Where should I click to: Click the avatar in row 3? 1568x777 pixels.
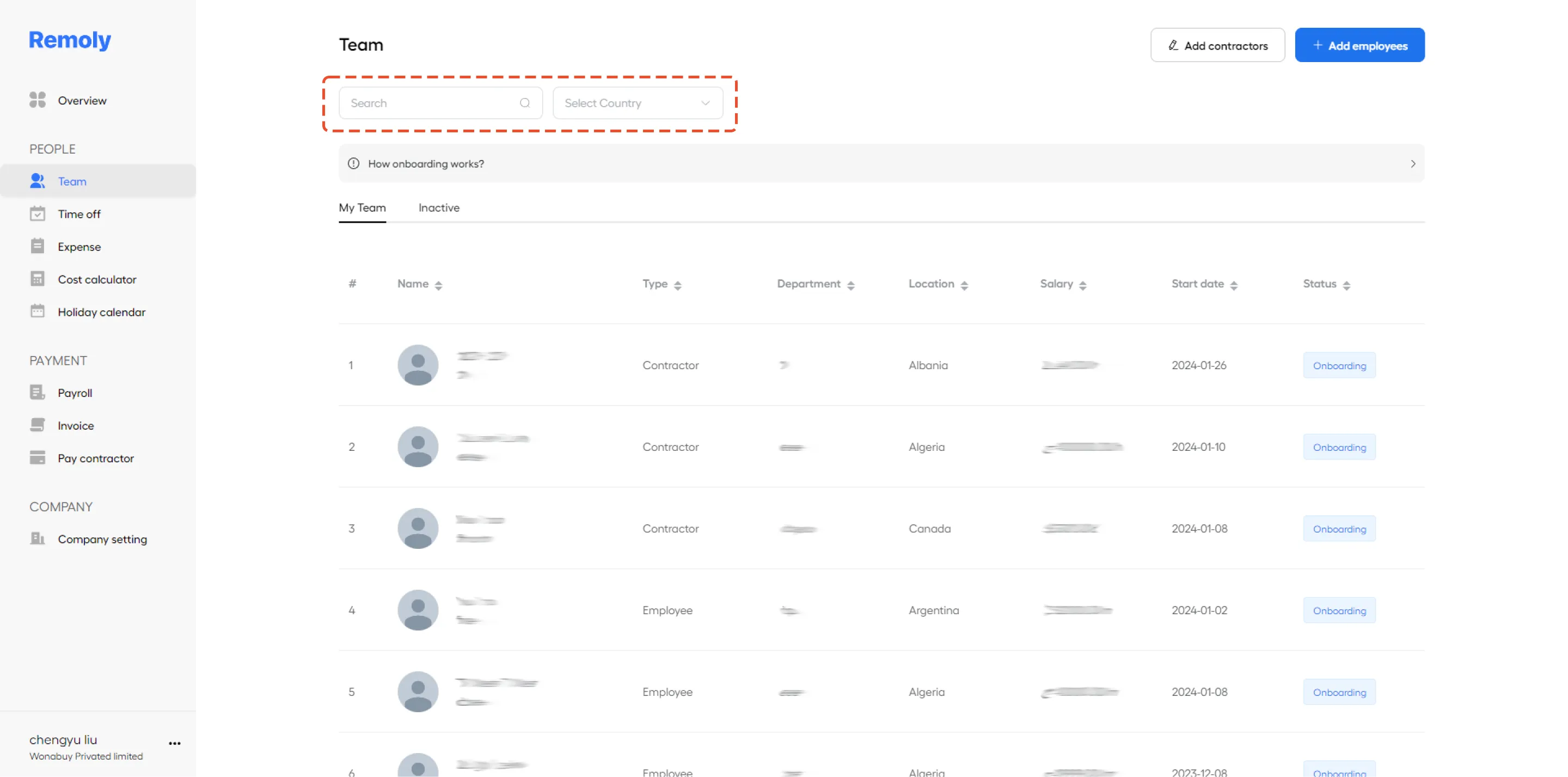coord(418,528)
